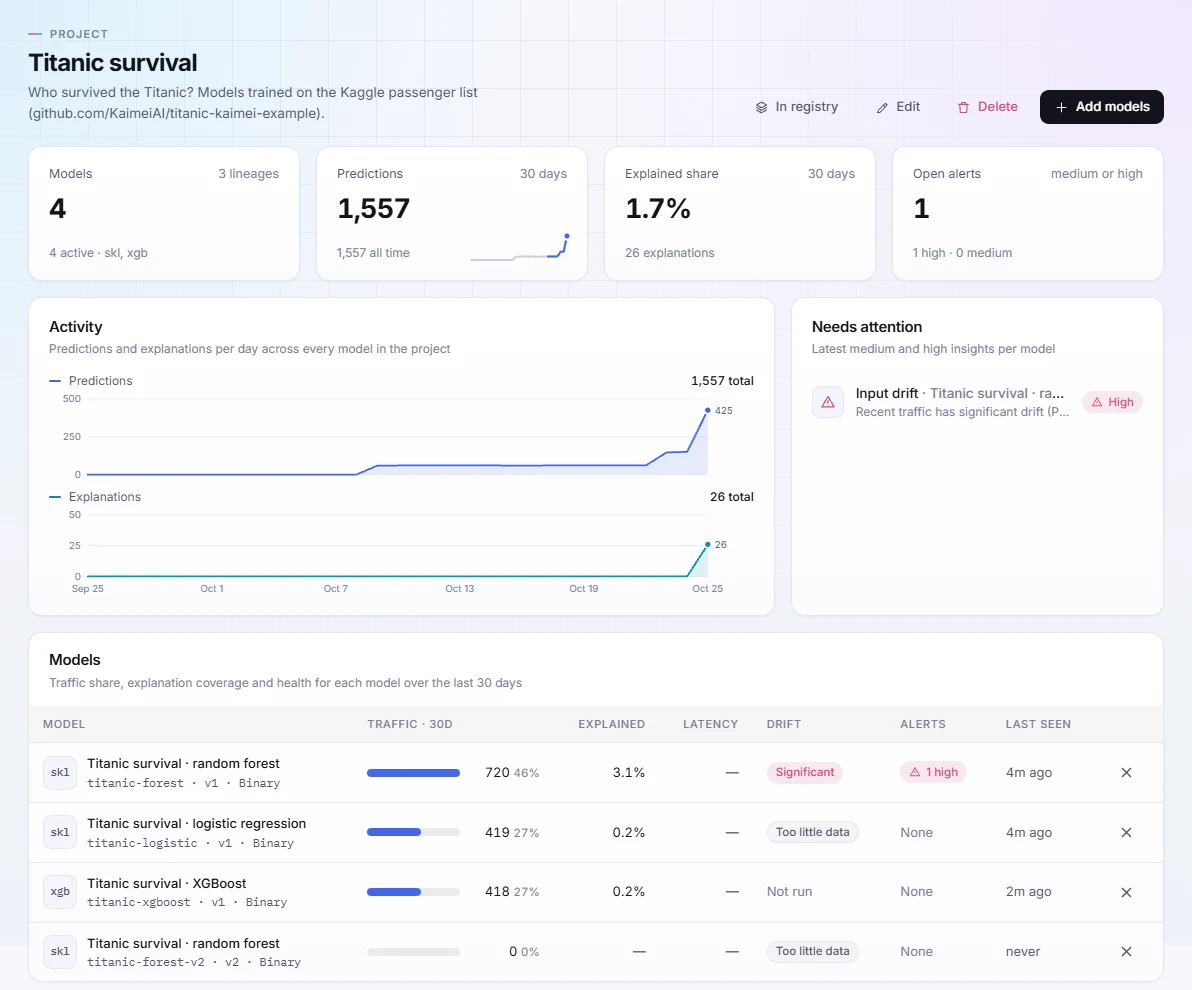Image resolution: width=1192 pixels, height=990 pixels.
Task: Click the 720 46% traffic value
Action: pos(512,773)
